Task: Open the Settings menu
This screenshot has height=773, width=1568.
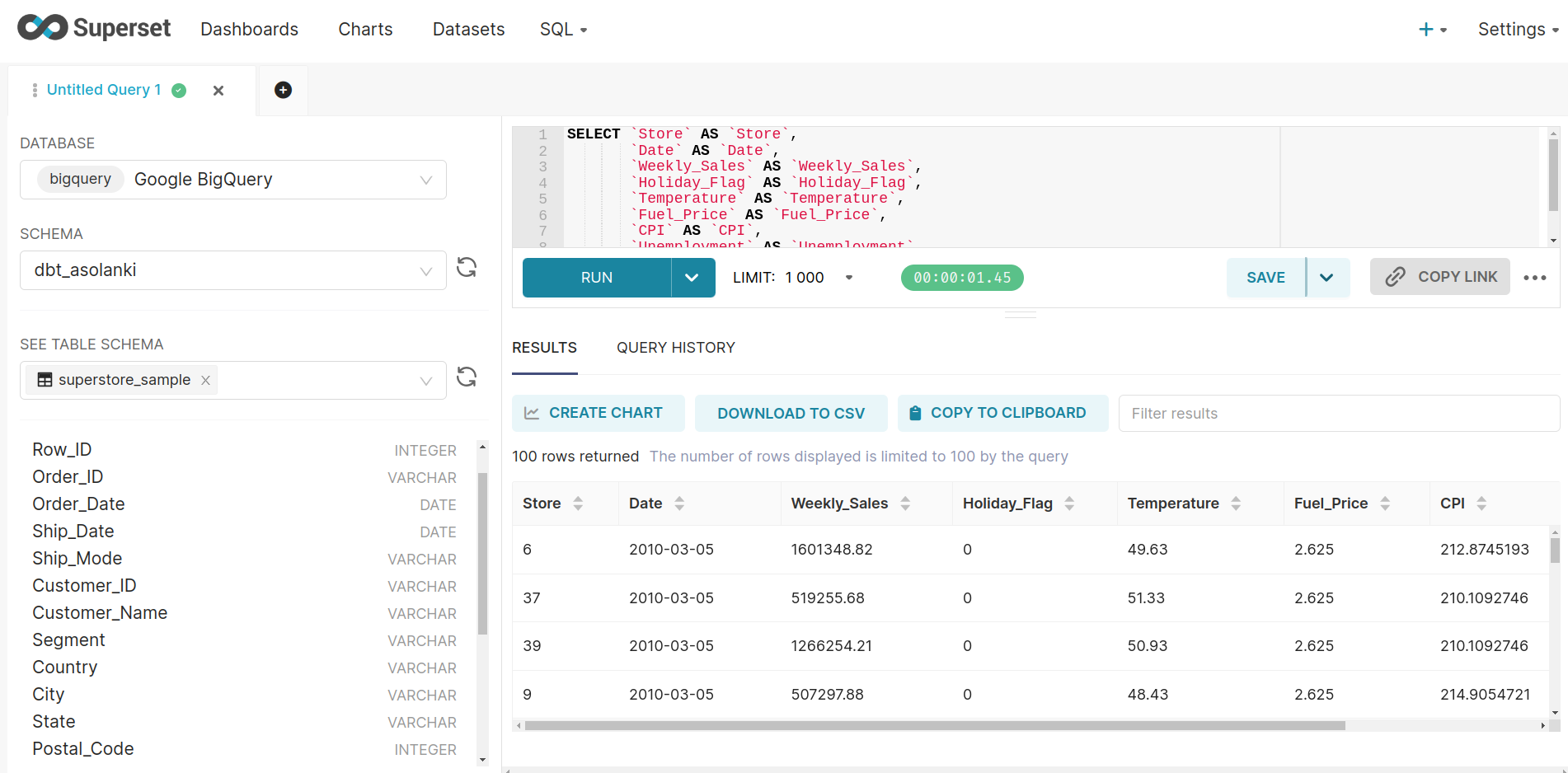Action: (1518, 29)
